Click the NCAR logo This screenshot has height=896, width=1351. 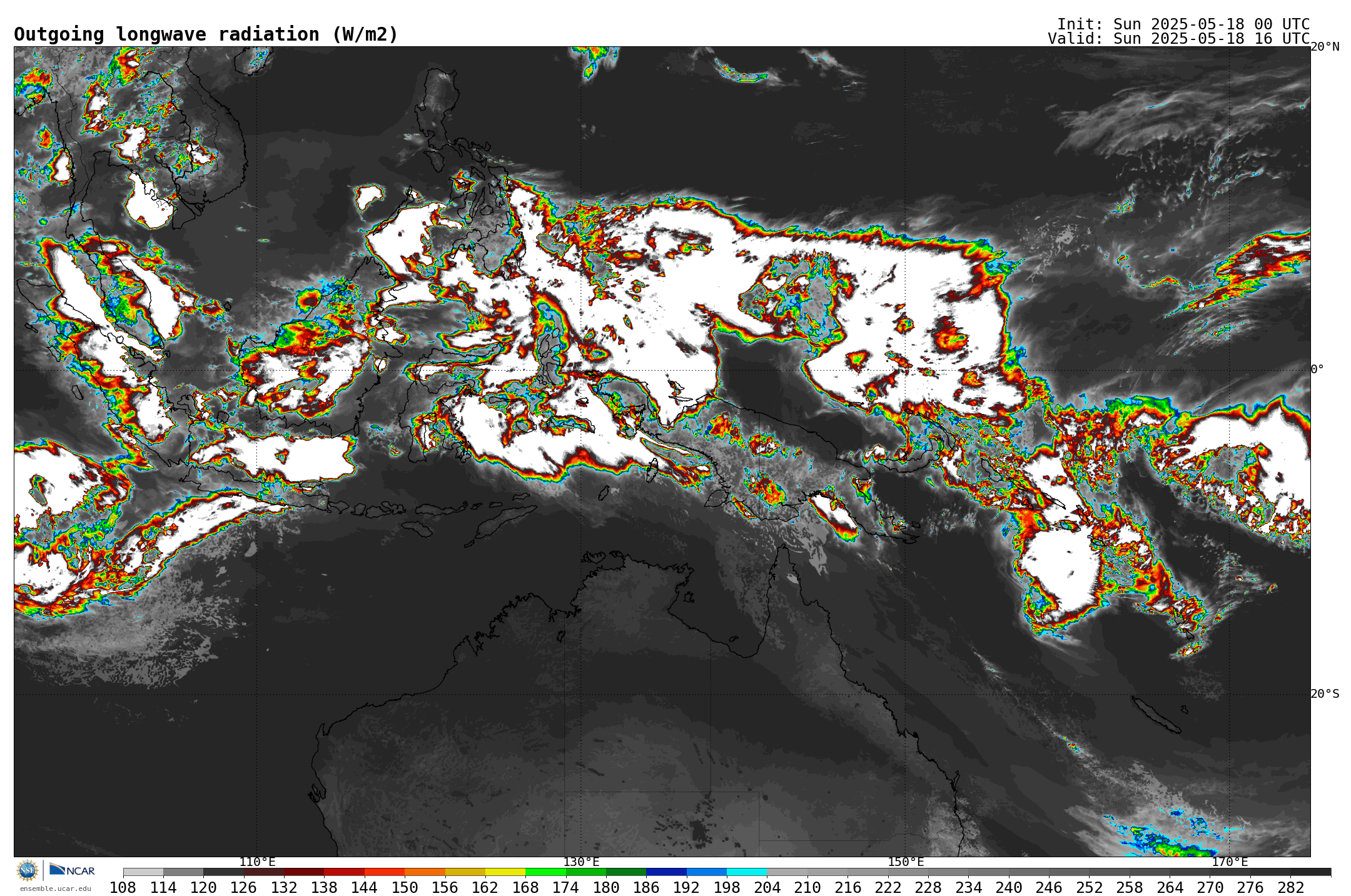(72, 870)
